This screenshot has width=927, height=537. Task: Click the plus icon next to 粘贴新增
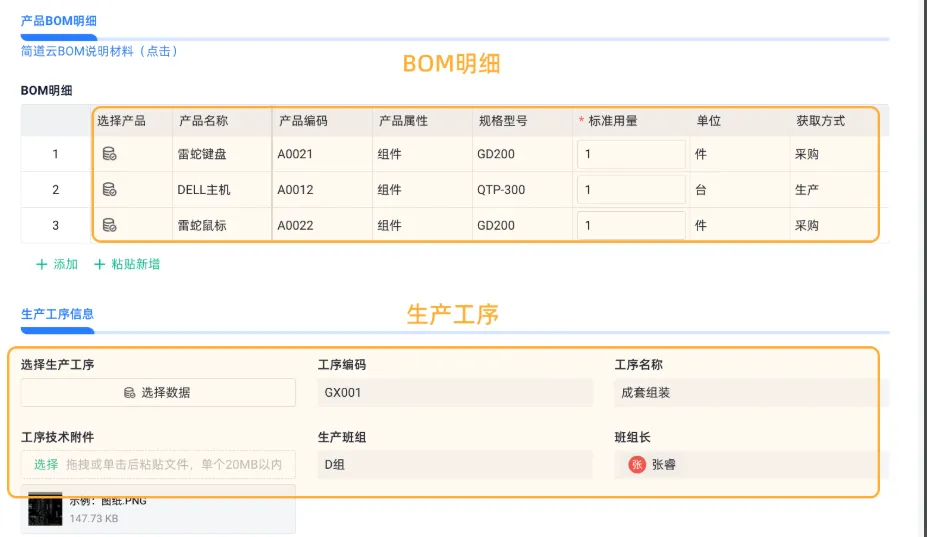pyautogui.click(x=99, y=264)
